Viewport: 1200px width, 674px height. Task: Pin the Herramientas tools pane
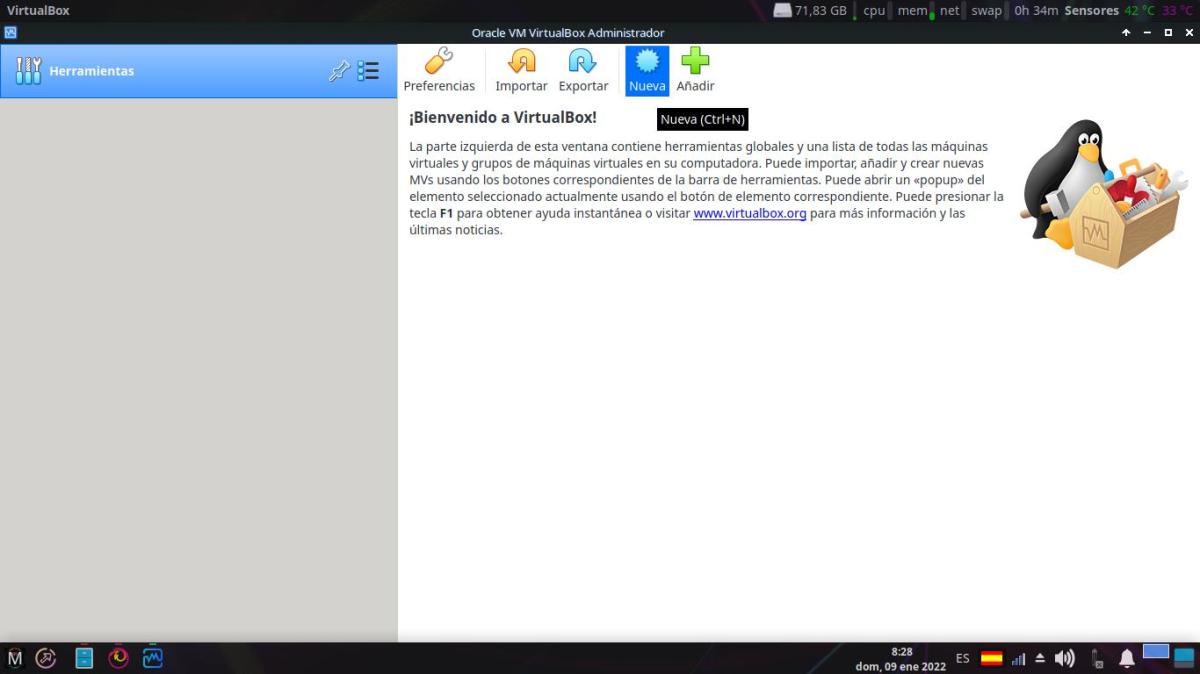coord(339,71)
